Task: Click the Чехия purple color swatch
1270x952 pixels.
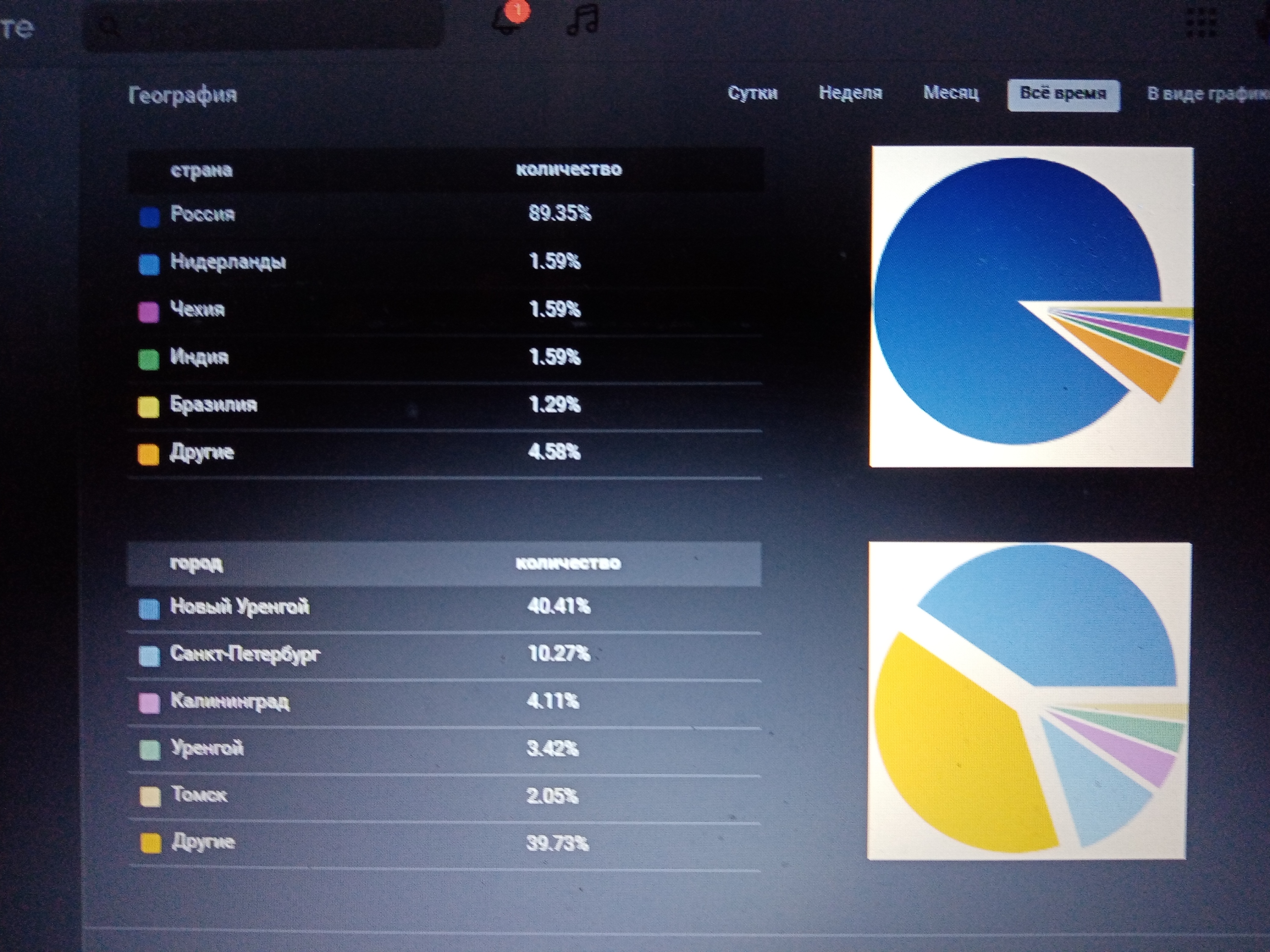Action: click(x=149, y=312)
